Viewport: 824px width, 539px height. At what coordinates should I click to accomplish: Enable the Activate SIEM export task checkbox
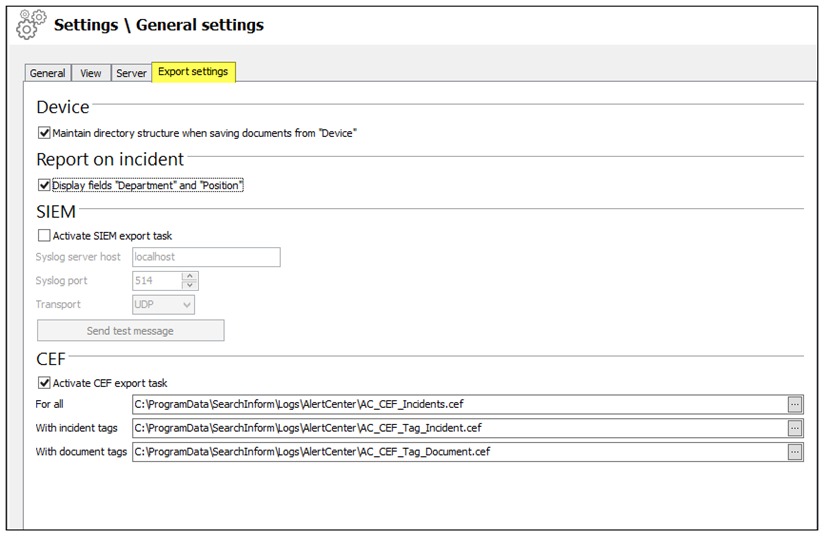44,236
